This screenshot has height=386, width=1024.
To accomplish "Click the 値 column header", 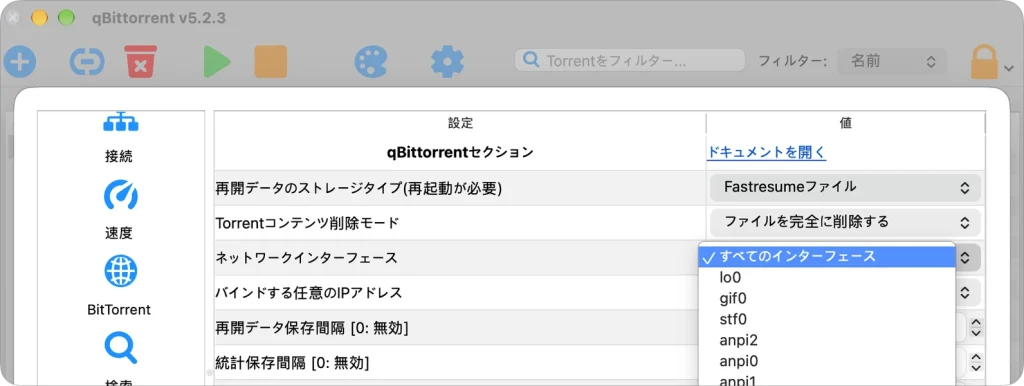I will coord(845,123).
